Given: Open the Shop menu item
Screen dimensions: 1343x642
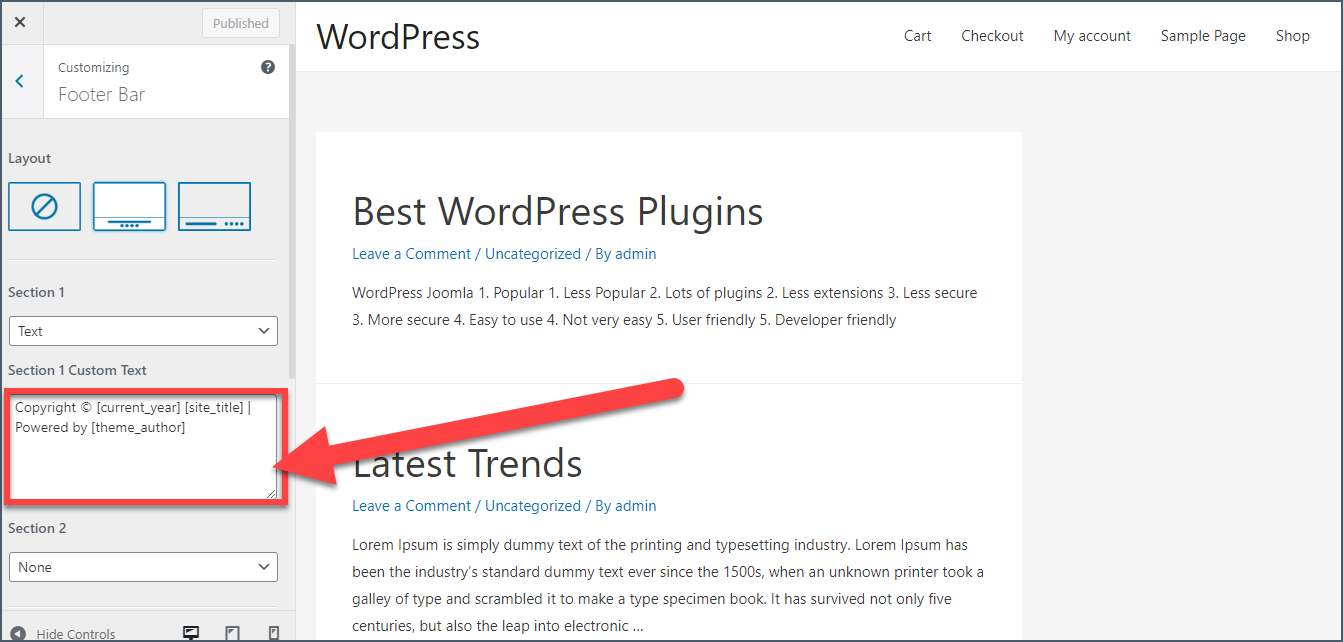Looking at the screenshot, I should (1292, 36).
